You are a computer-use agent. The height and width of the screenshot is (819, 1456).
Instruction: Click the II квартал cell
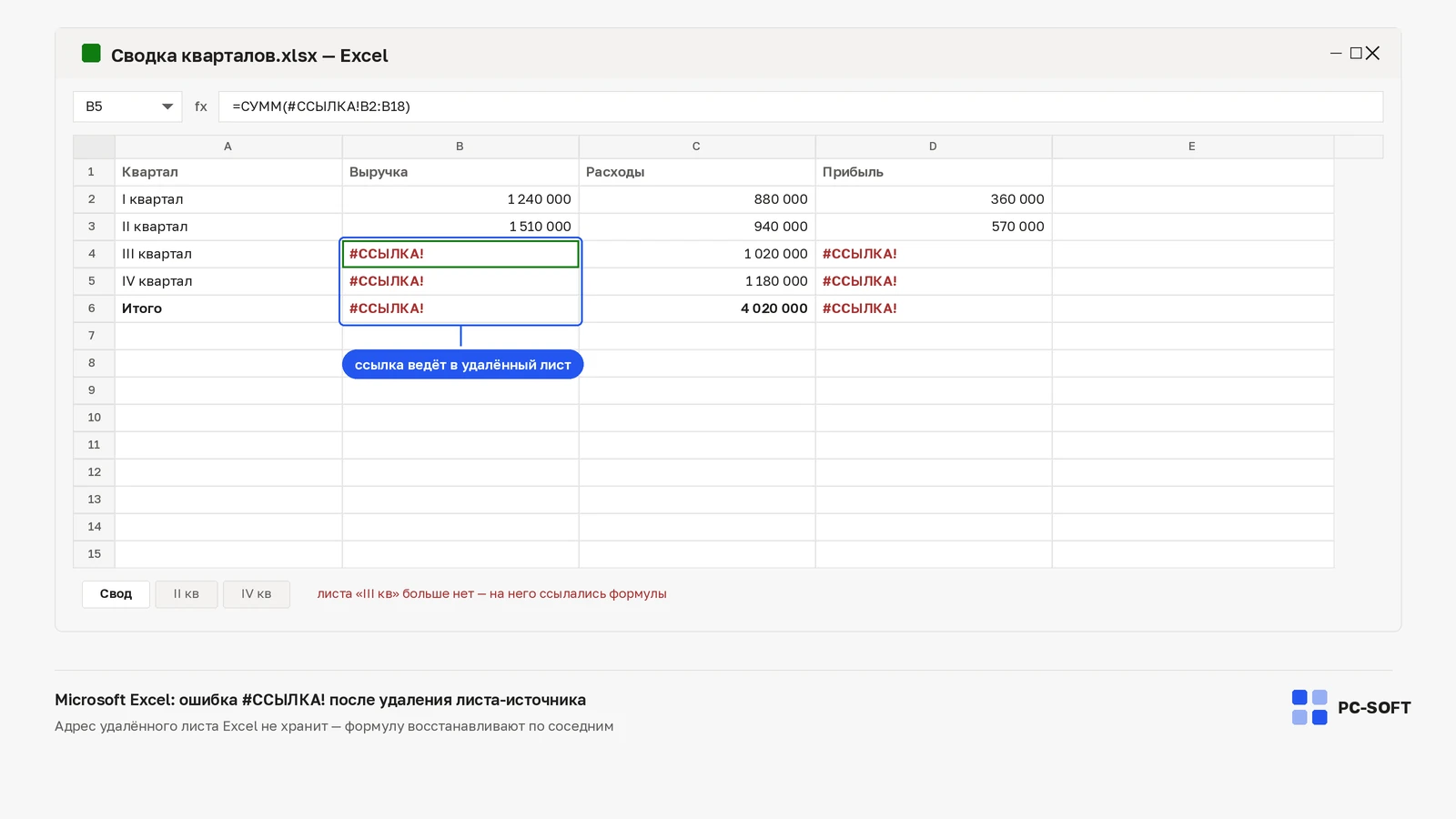pyautogui.click(x=228, y=227)
